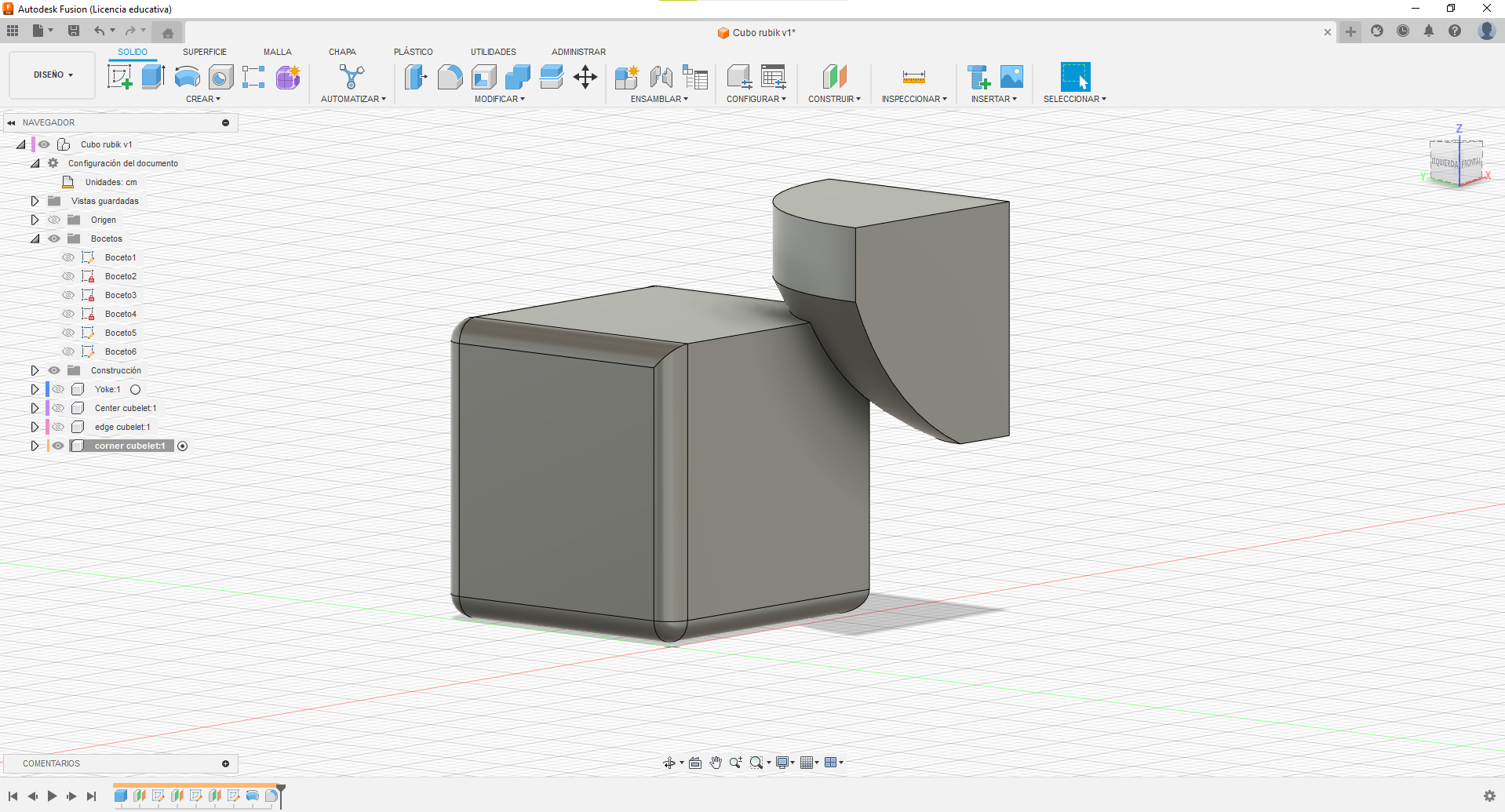
Task: Click the Save disk icon
Action: (x=74, y=31)
